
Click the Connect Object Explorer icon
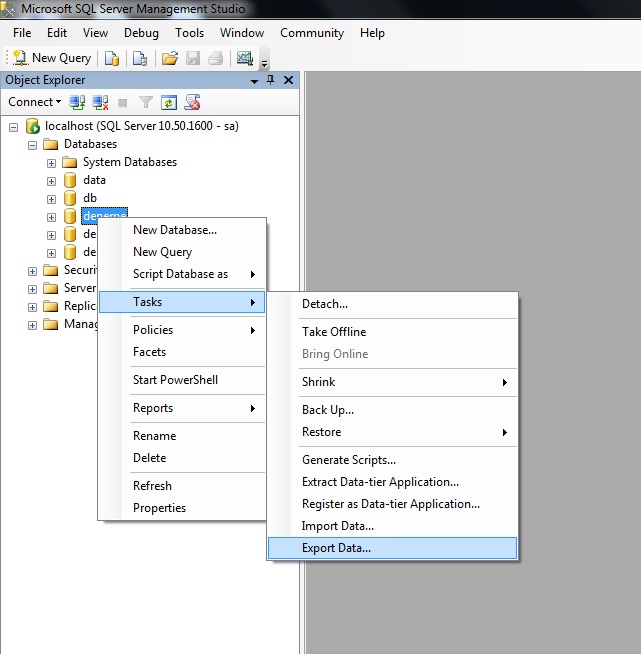77,102
